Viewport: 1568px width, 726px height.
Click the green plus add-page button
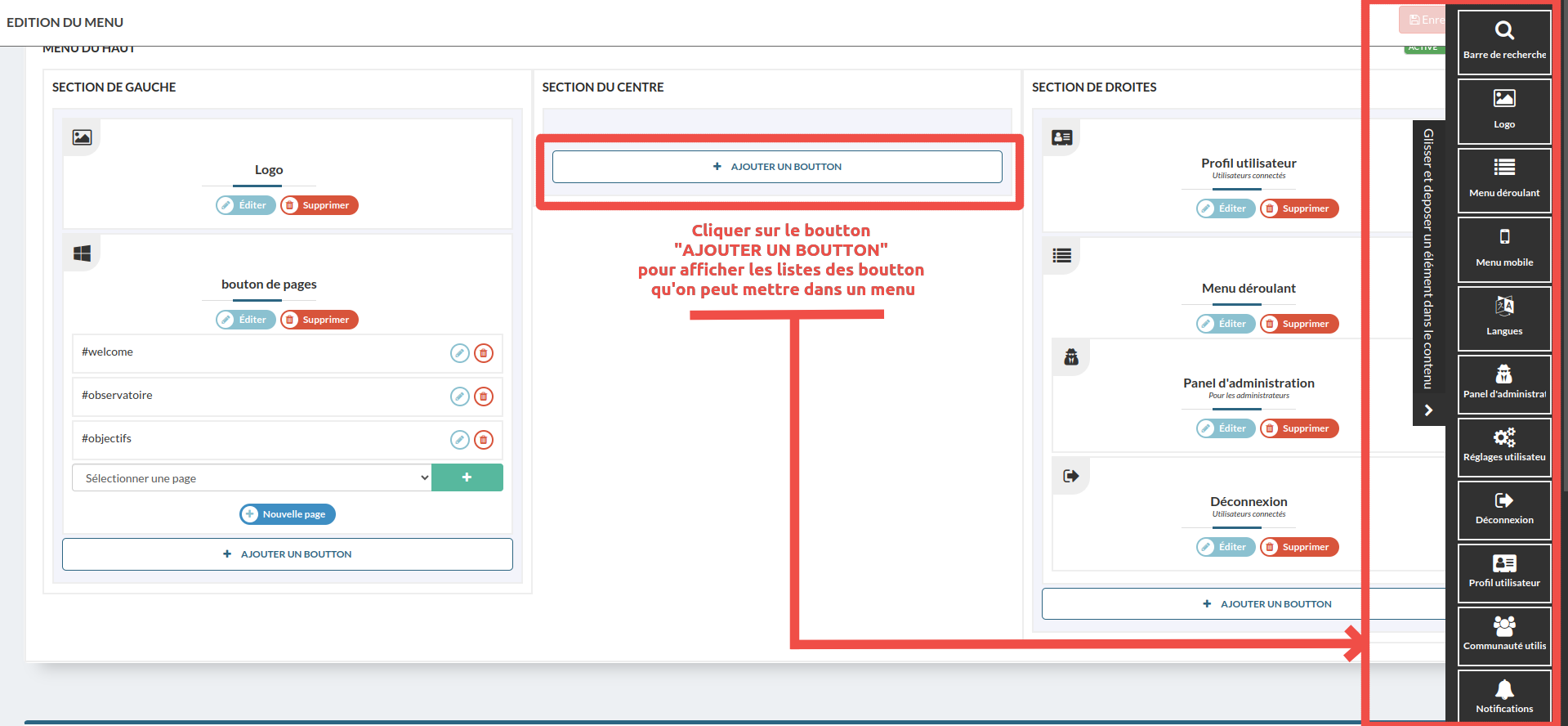[467, 477]
